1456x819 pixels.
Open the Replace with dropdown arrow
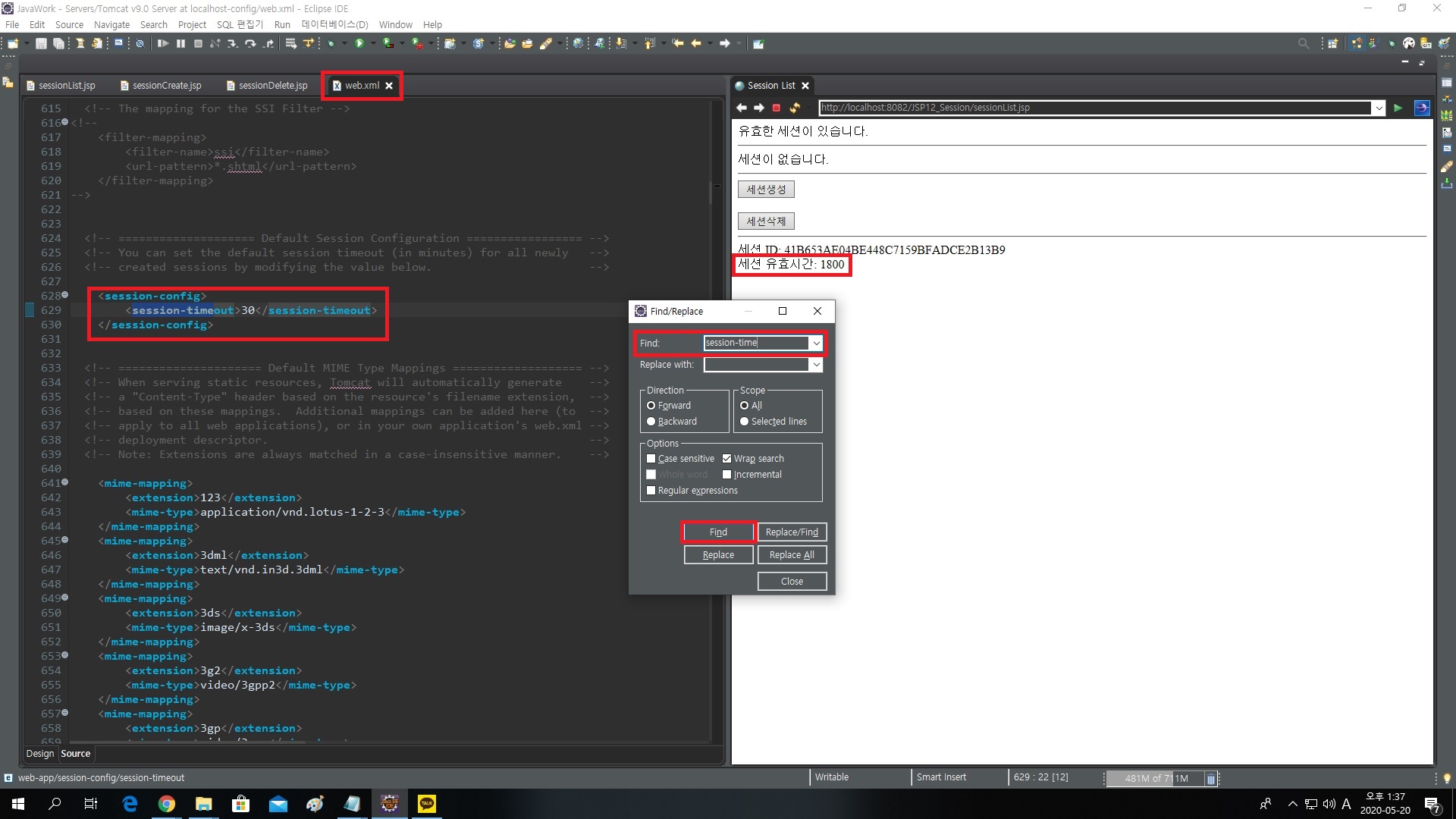coord(816,365)
